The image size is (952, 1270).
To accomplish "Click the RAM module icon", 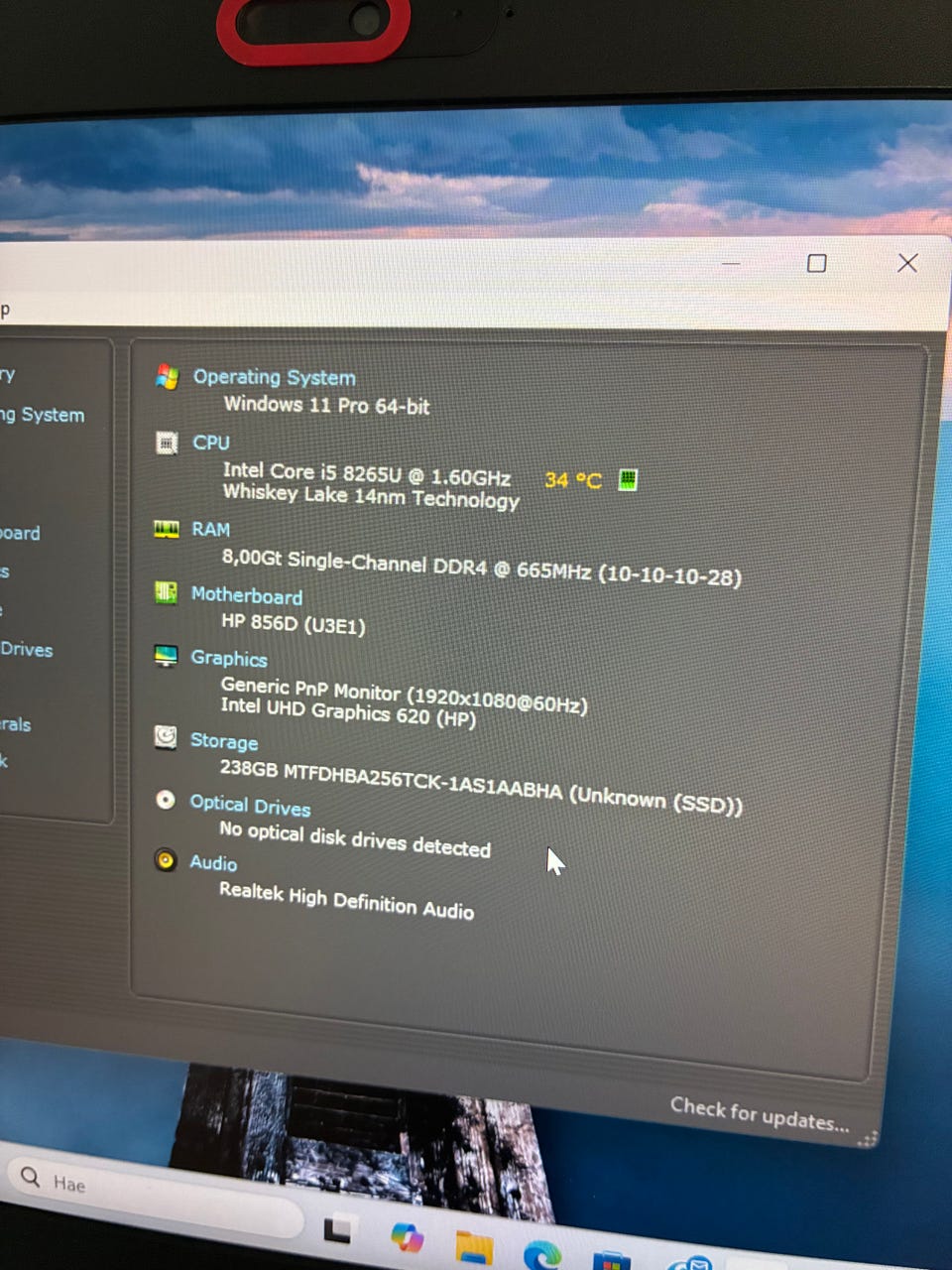I will [x=166, y=529].
